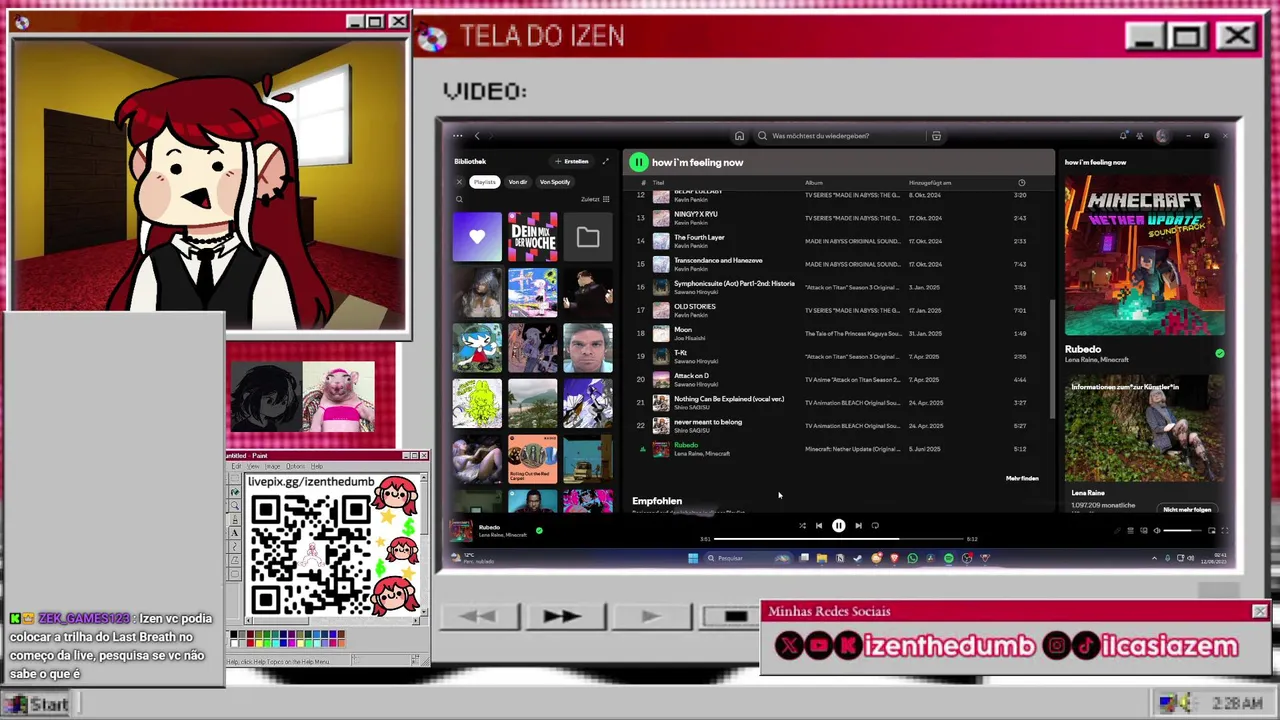Toggle the green checkmark next to 'Rubedo' title
The image size is (1280, 720).
[x=1219, y=353]
